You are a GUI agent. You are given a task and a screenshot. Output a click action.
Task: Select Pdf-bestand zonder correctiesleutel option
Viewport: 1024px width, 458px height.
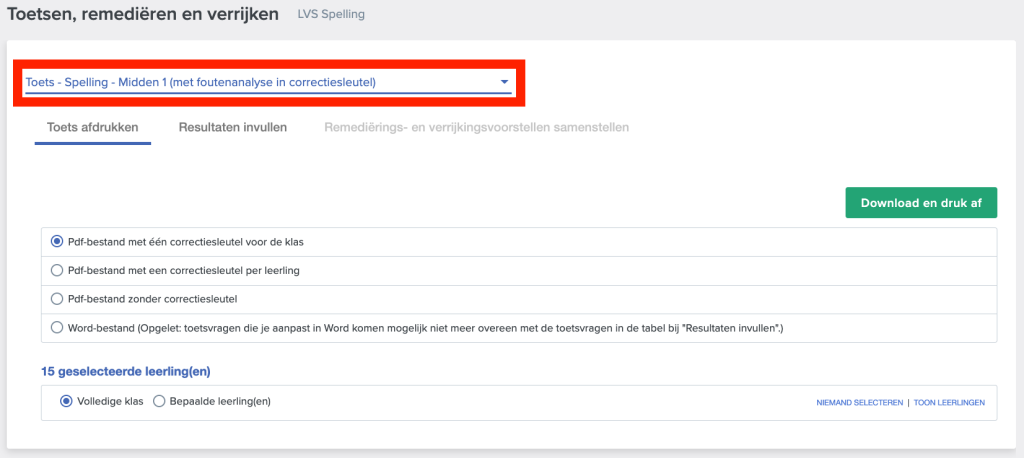click(x=57, y=299)
